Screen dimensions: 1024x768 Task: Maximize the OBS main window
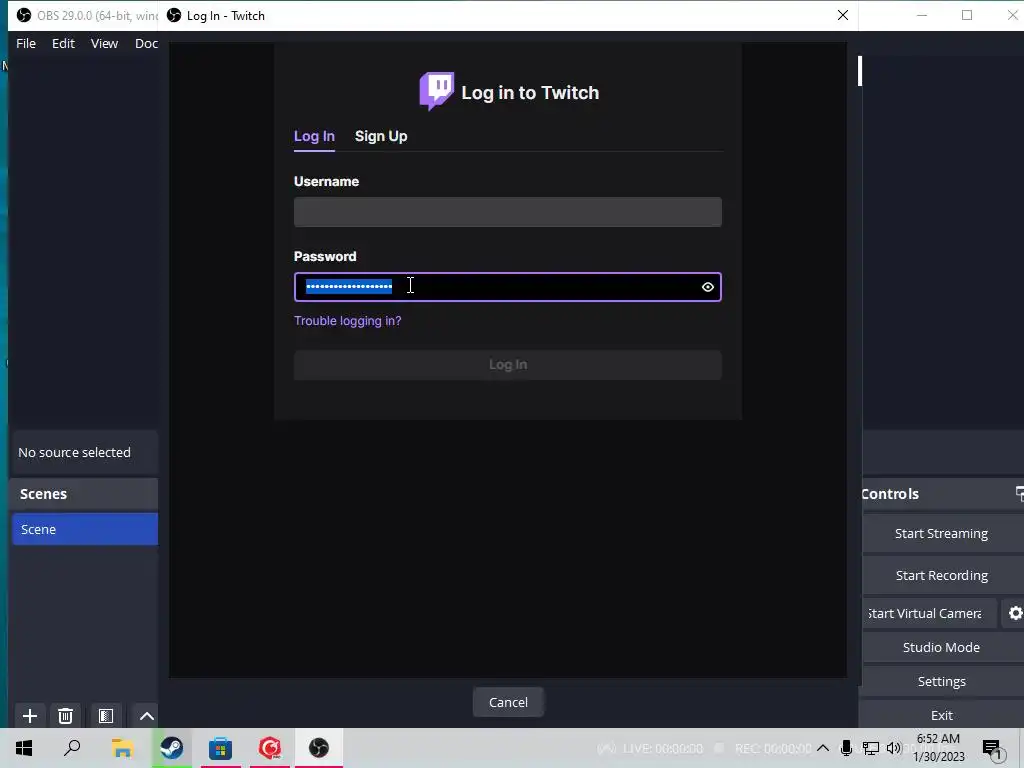pyautogui.click(x=967, y=15)
